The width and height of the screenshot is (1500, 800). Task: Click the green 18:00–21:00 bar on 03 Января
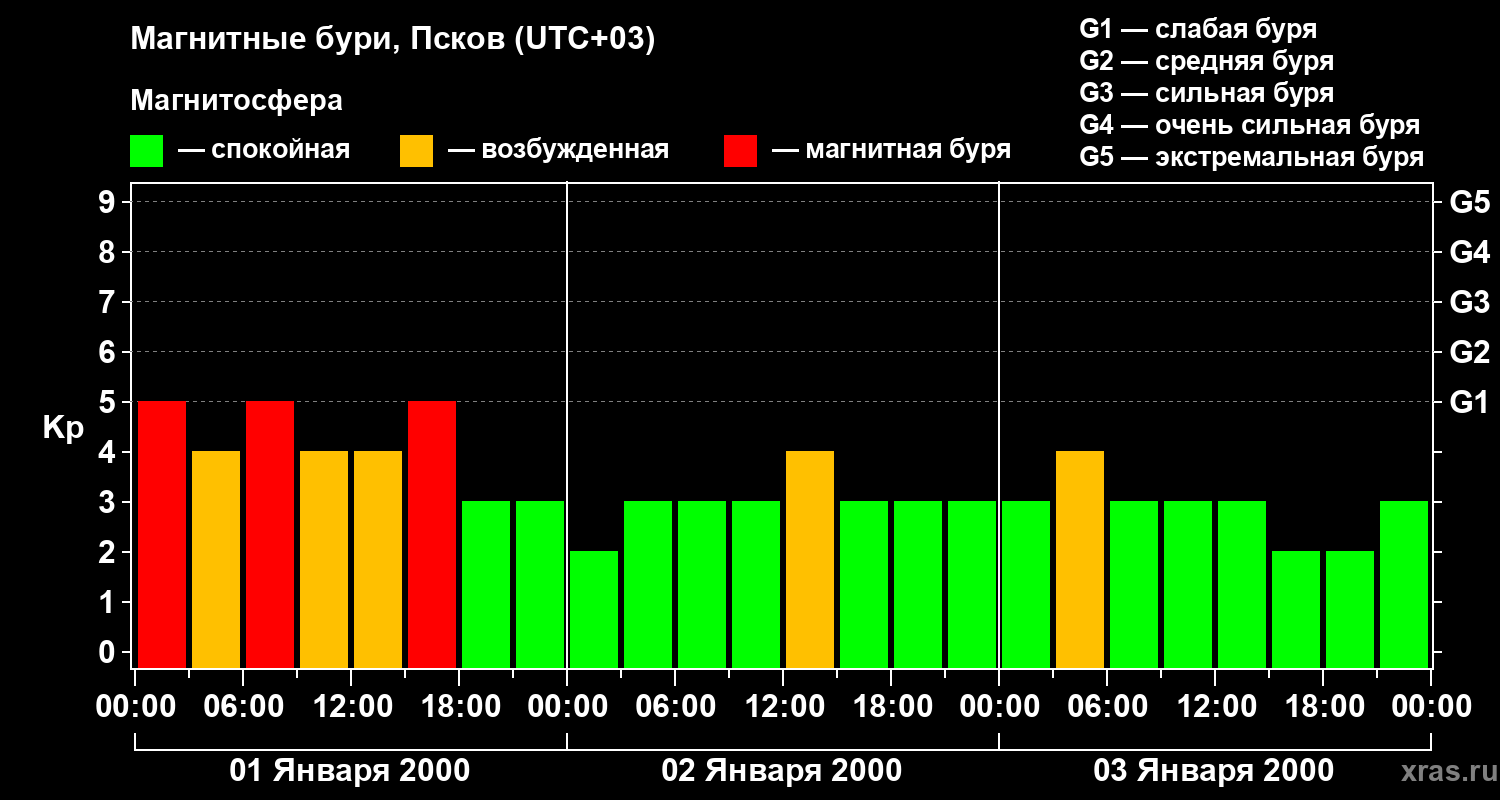point(1350,609)
